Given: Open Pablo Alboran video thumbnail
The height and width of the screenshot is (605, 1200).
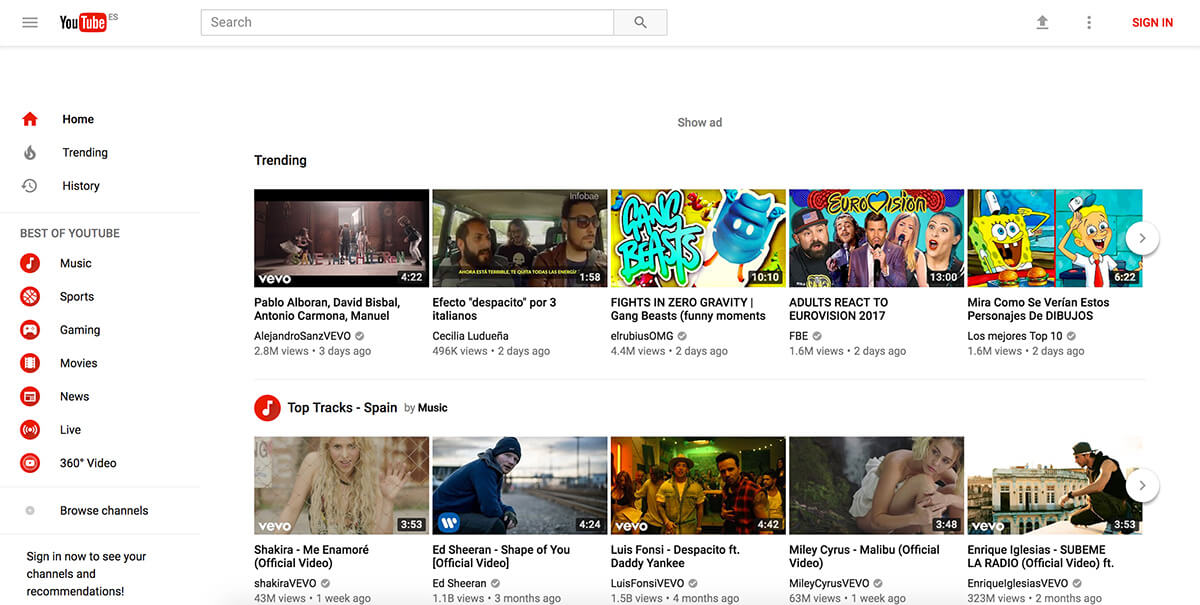Looking at the screenshot, I should tap(341, 238).
